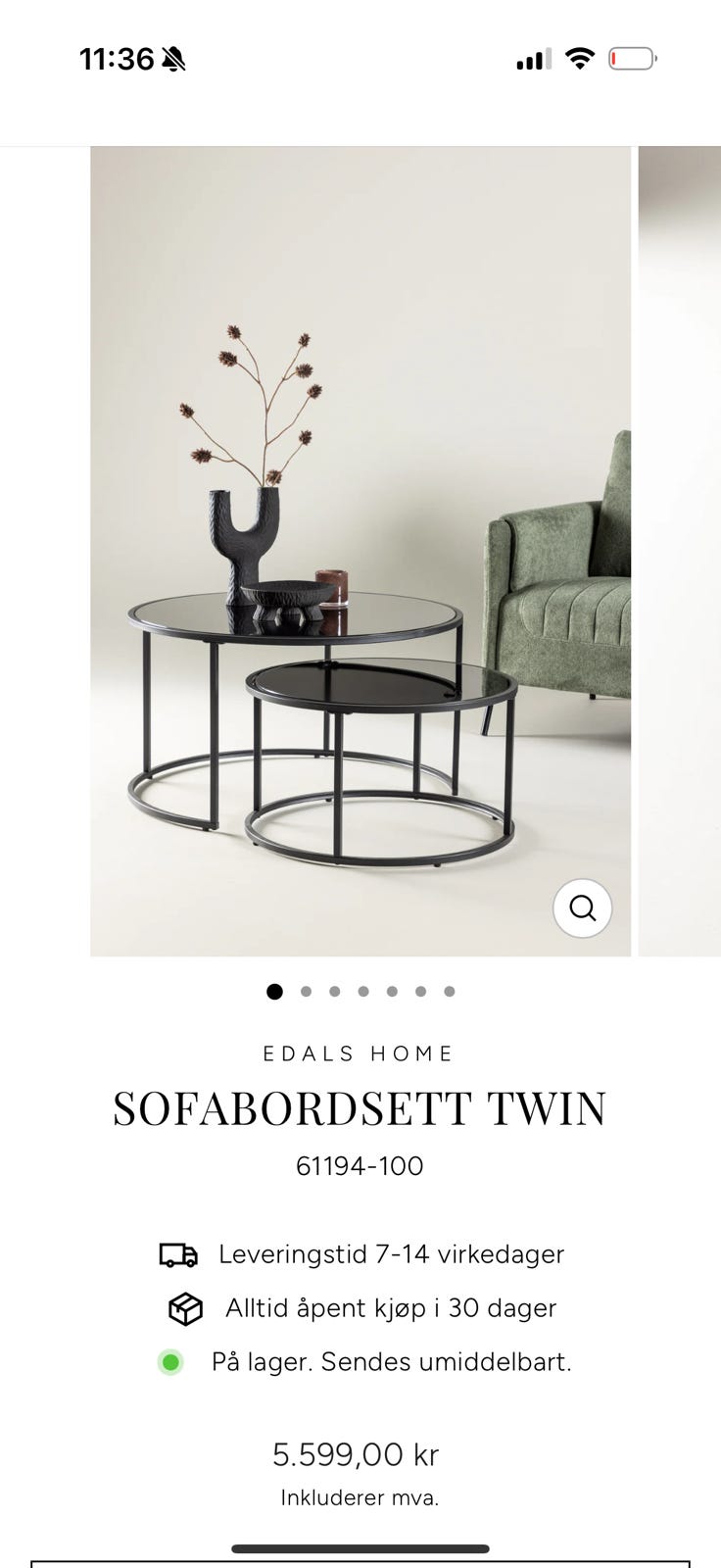
Task: Open the Edals Home brand link
Action: click(360, 1053)
